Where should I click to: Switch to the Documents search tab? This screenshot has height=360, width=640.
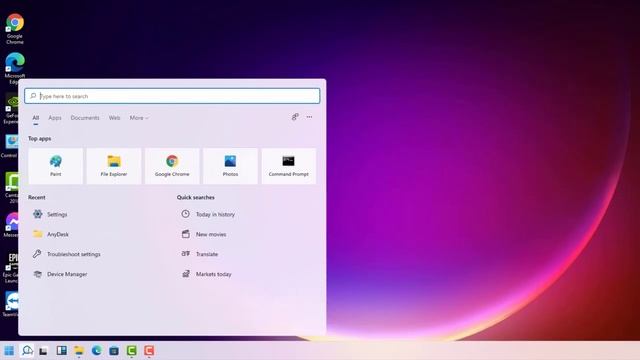click(85, 118)
